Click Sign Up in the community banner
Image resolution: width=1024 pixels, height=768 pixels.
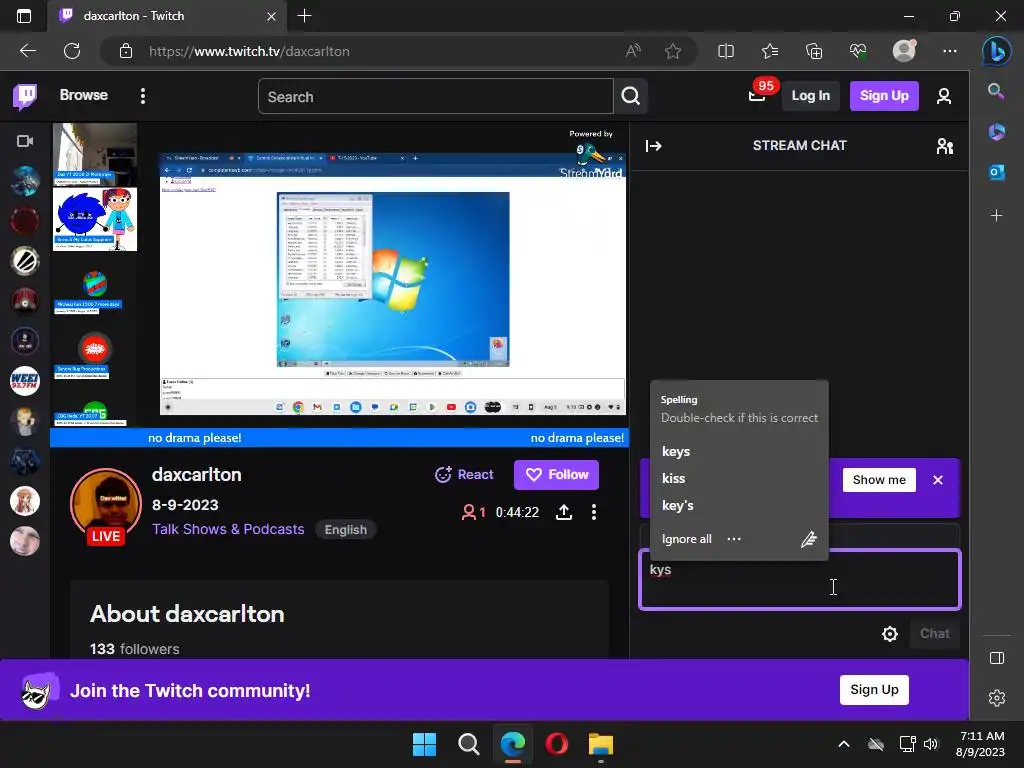(x=874, y=690)
